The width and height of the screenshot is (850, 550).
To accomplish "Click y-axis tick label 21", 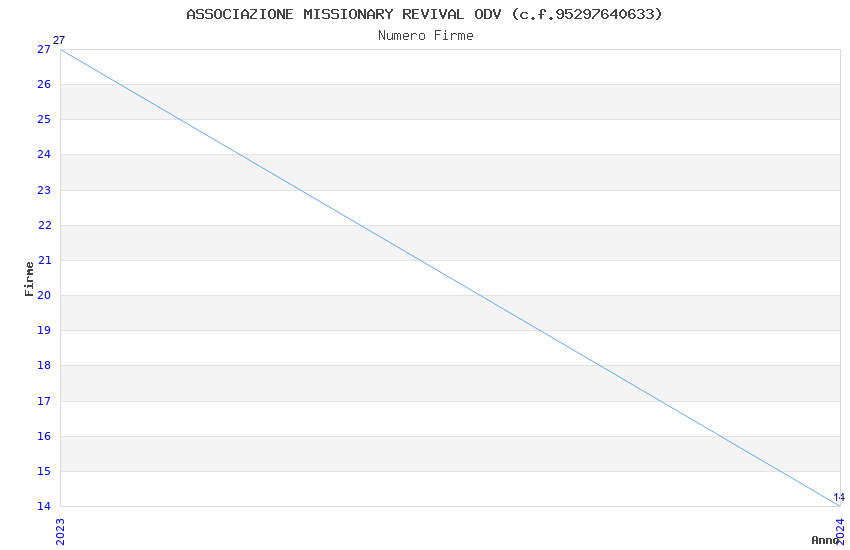I will point(44,261).
